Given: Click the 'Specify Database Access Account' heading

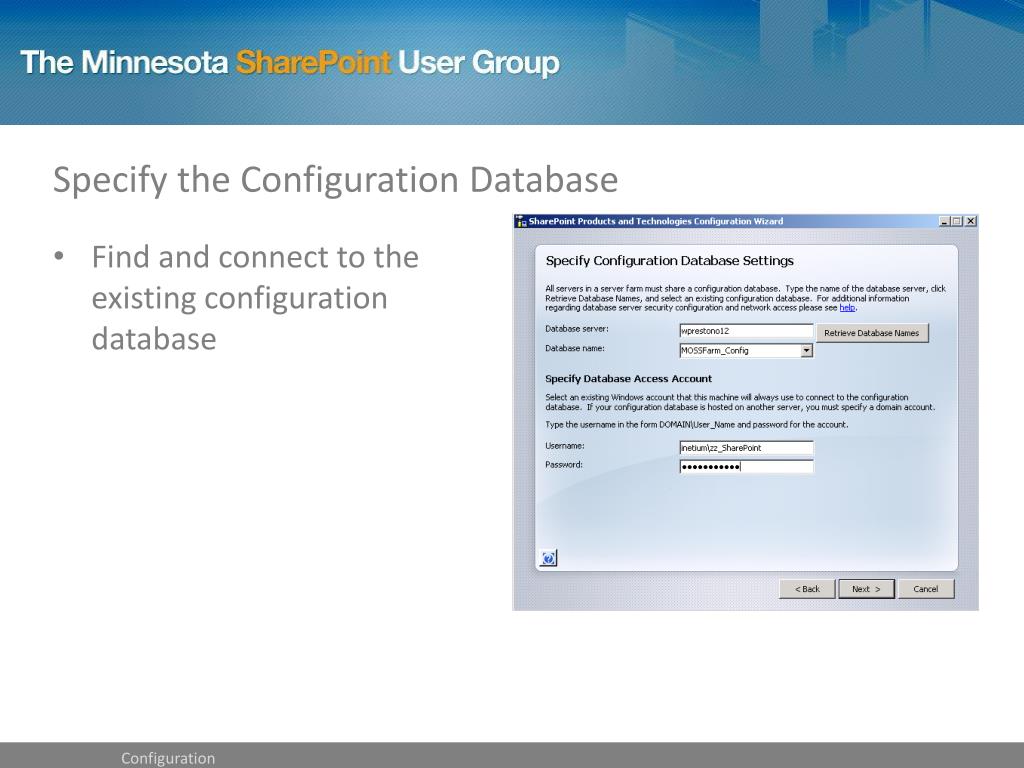Looking at the screenshot, I should tap(628, 379).
